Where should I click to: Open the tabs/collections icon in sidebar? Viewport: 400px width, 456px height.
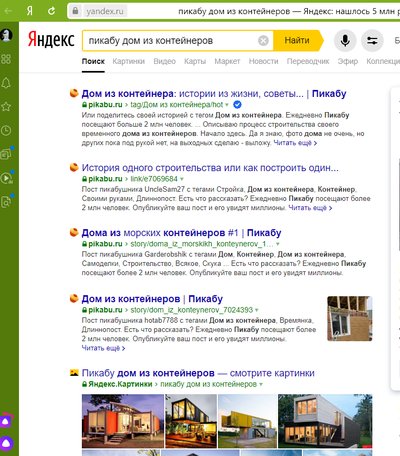pyautogui.click(x=6, y=154)
